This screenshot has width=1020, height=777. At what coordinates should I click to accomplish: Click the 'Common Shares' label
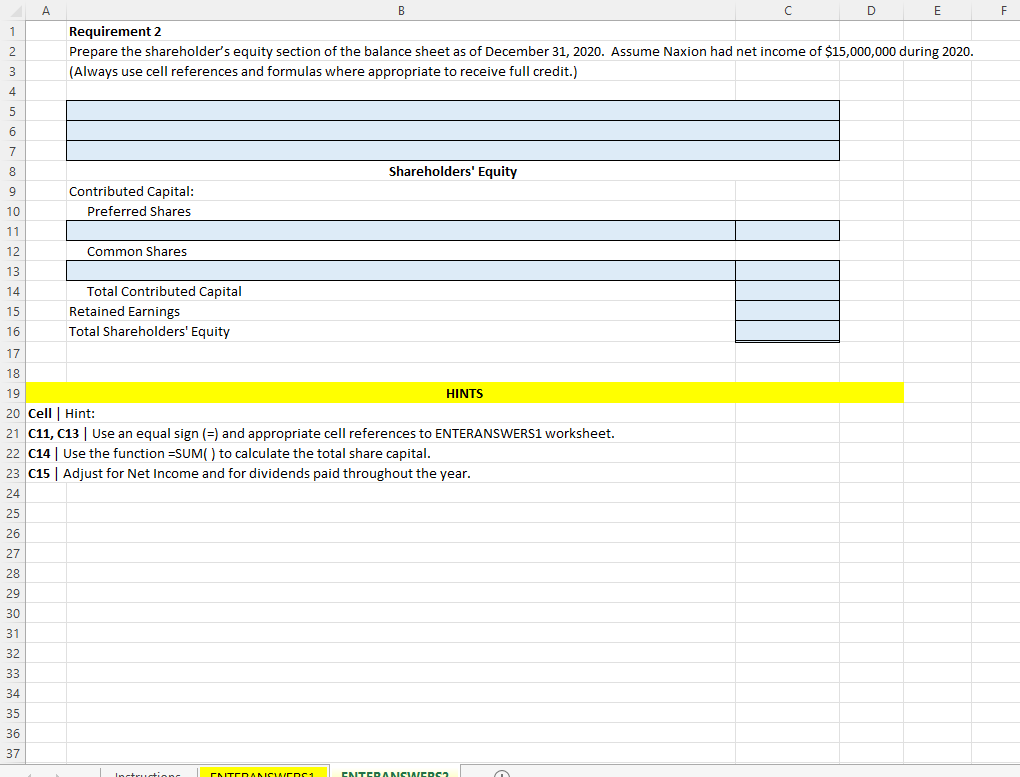click(137, 251)
